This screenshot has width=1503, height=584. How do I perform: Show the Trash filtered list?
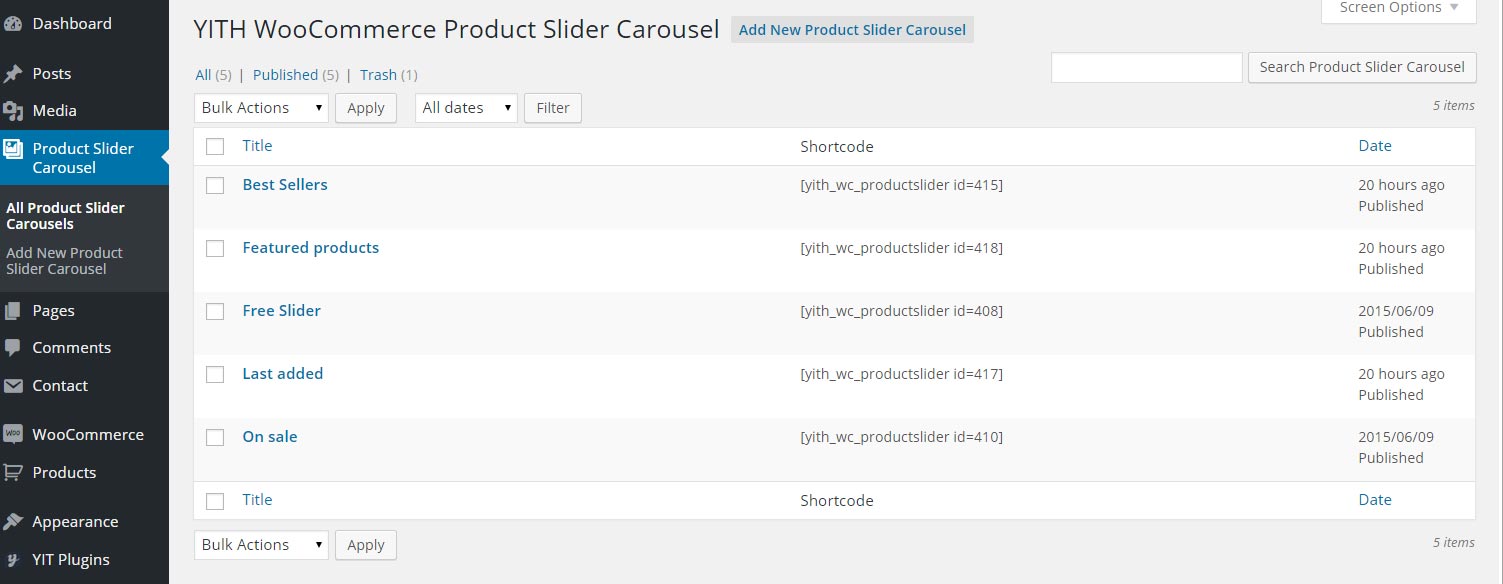(378, 75)
